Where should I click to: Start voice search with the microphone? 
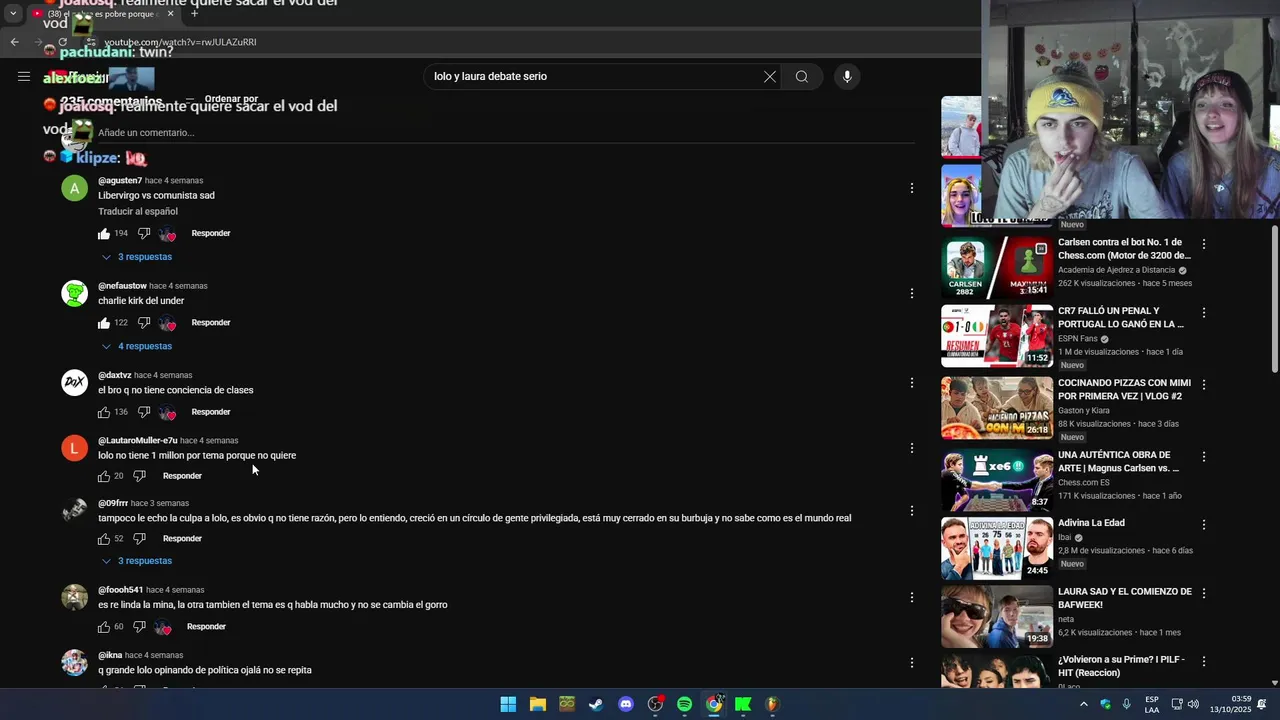click(x=847, y=77)
